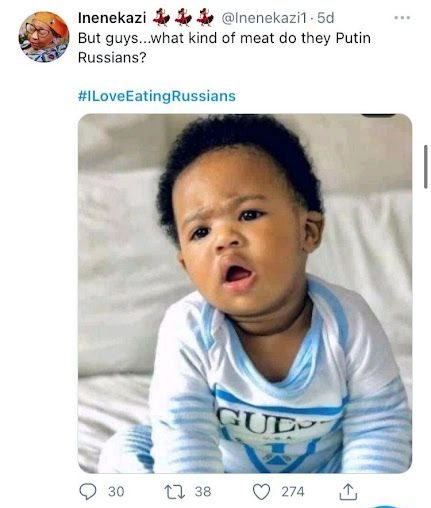Click the vertical scrollbar on the right

(x=426, y=167)
